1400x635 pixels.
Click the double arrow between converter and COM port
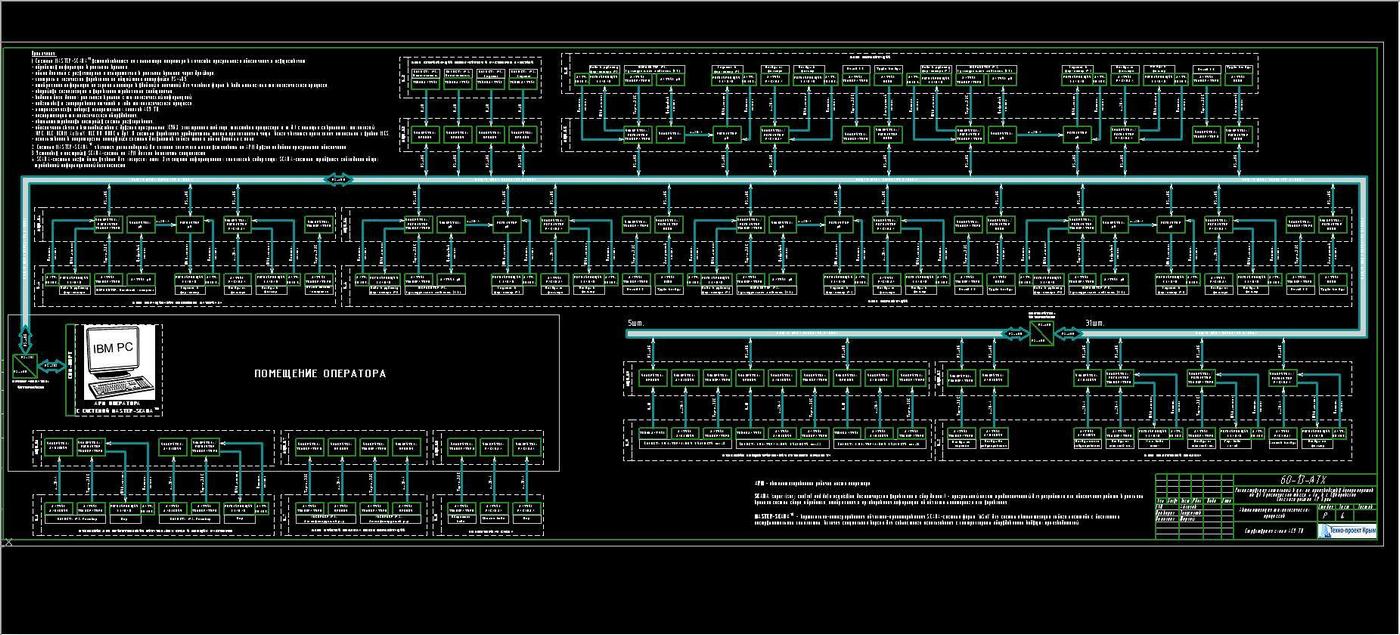50,366
